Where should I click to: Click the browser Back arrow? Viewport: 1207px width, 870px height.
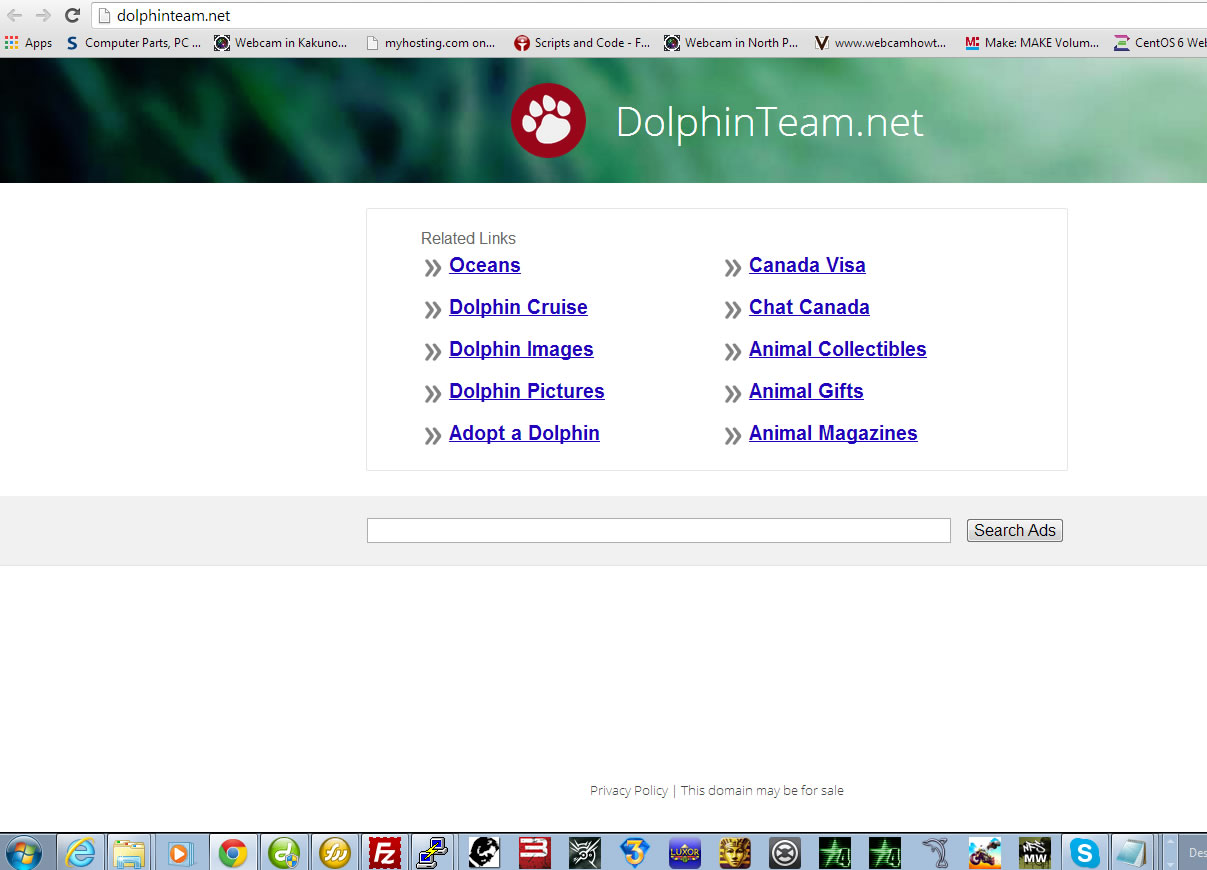[15, 16]
